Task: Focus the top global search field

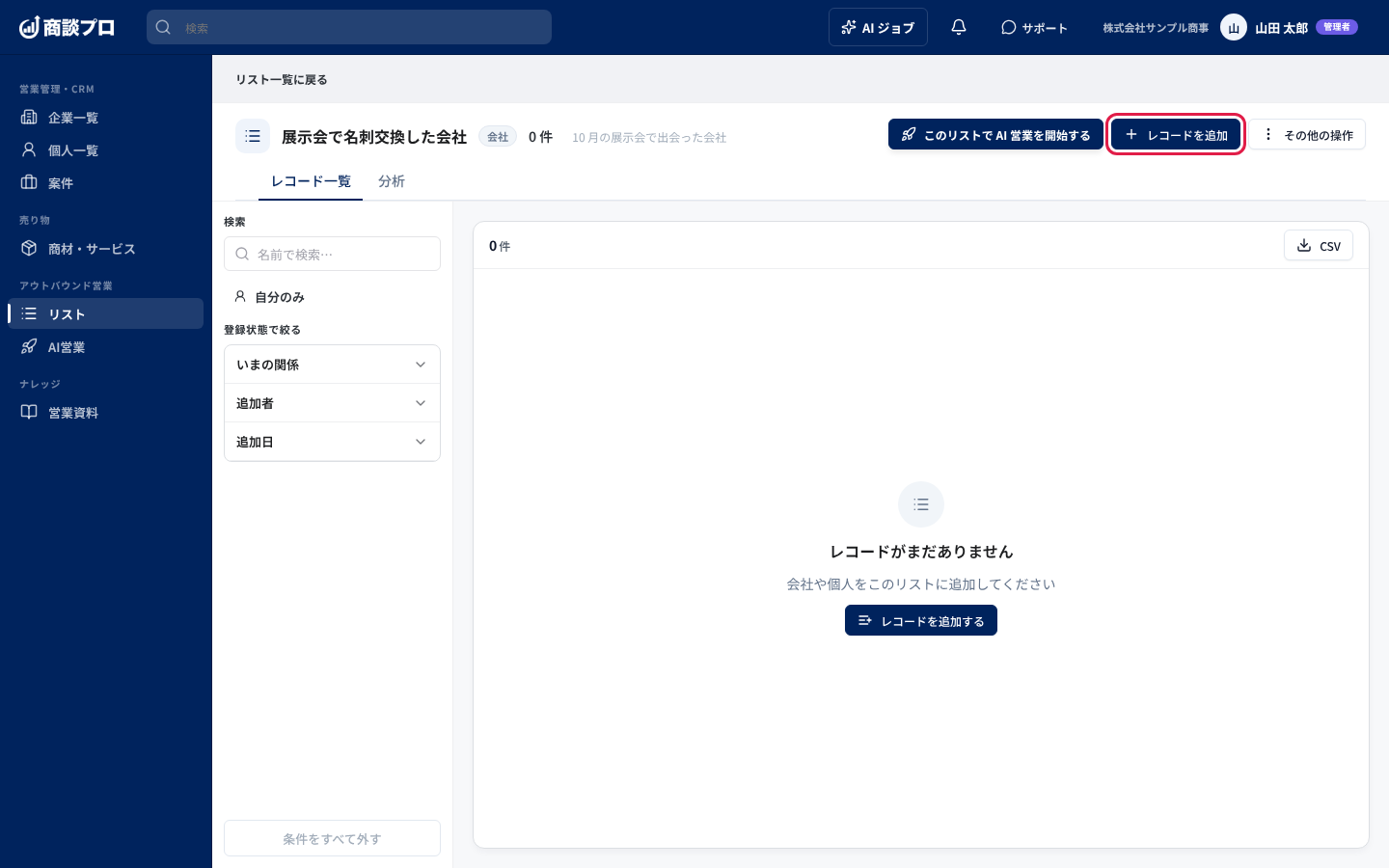Action: click(x=349, y=27)
